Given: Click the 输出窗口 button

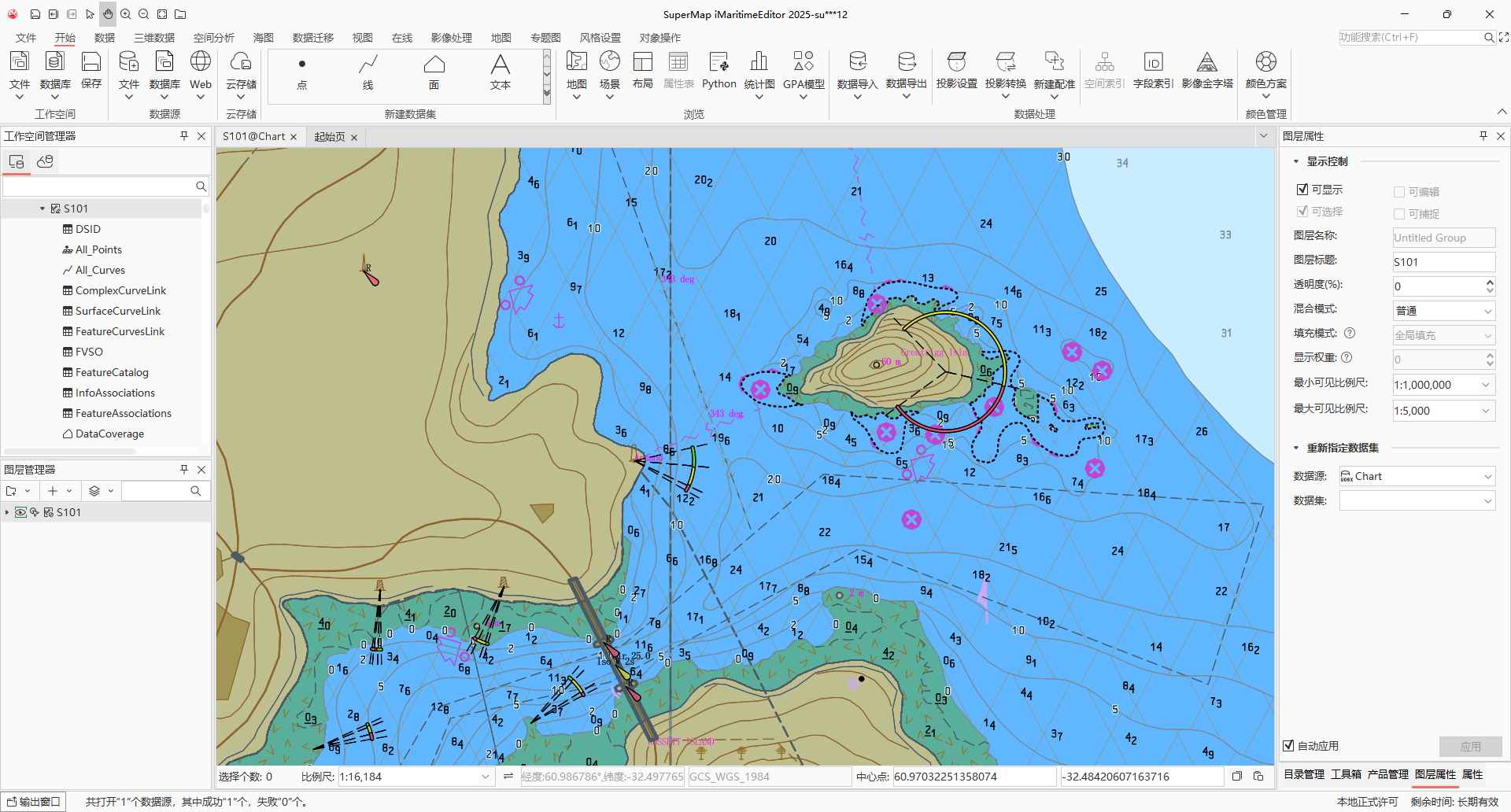Looking at the screenshot, I should pos(34,802).
